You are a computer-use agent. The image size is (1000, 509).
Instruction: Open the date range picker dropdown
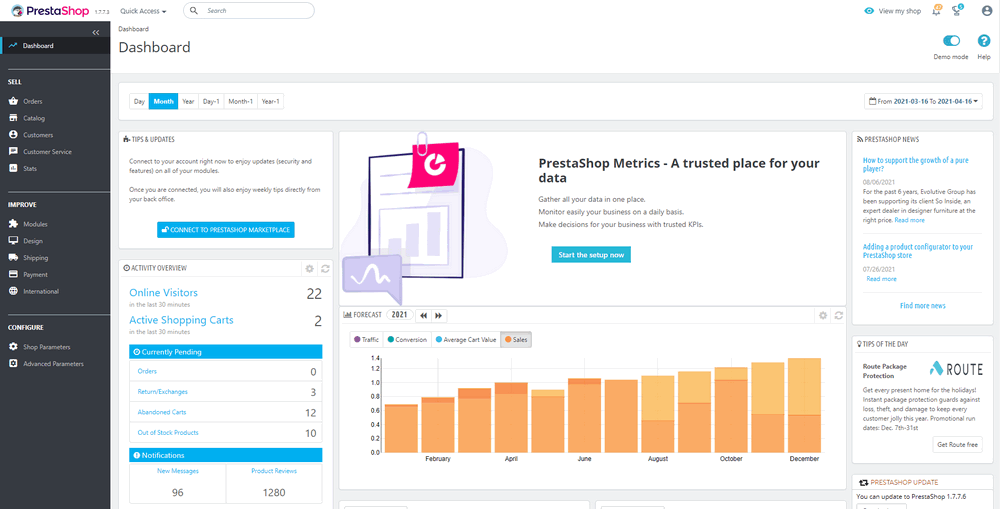click(923, 101)
